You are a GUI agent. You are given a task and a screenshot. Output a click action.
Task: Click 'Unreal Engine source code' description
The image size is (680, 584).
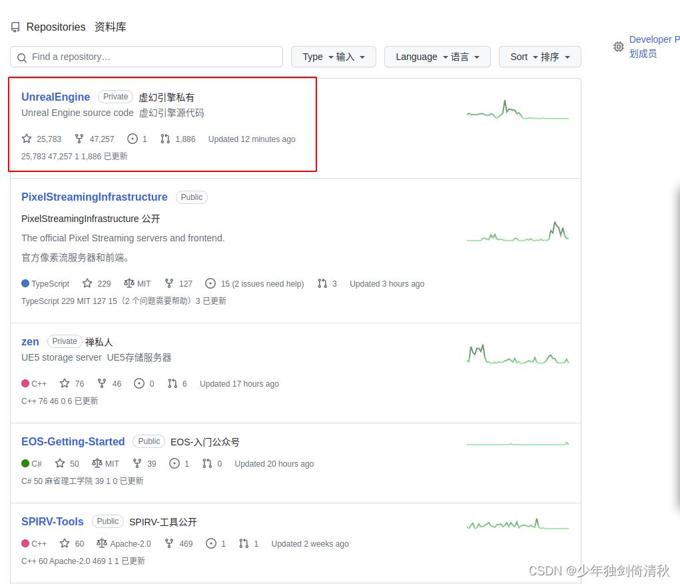pyautogui.click(x=77, y=113)
